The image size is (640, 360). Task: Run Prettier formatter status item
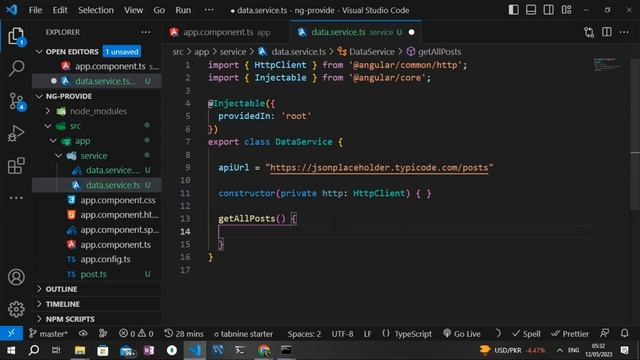pos(570,333)
